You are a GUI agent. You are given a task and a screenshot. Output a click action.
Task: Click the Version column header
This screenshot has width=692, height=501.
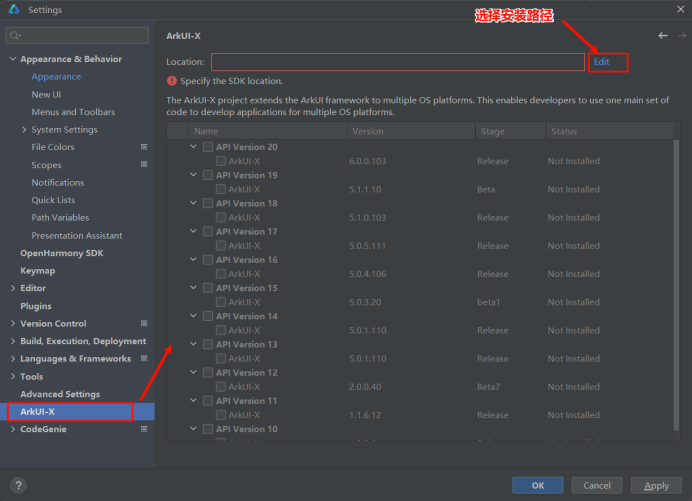(x=411, y=131)
